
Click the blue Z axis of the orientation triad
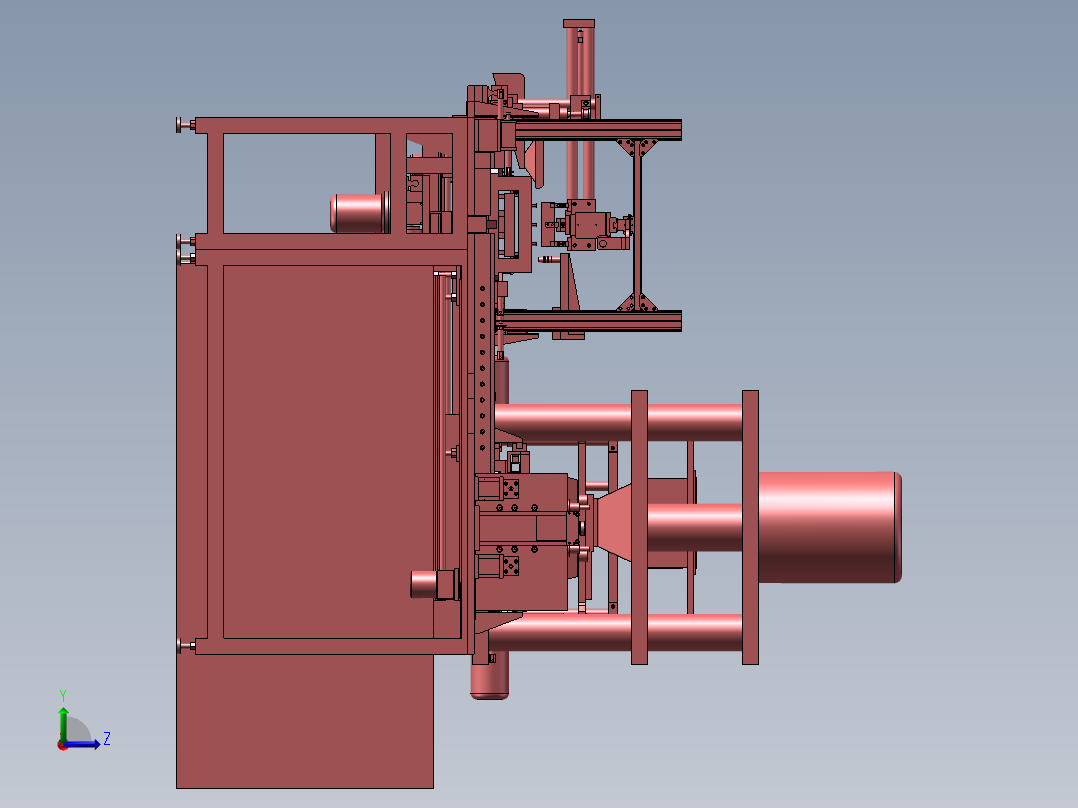tap(83, 744)
